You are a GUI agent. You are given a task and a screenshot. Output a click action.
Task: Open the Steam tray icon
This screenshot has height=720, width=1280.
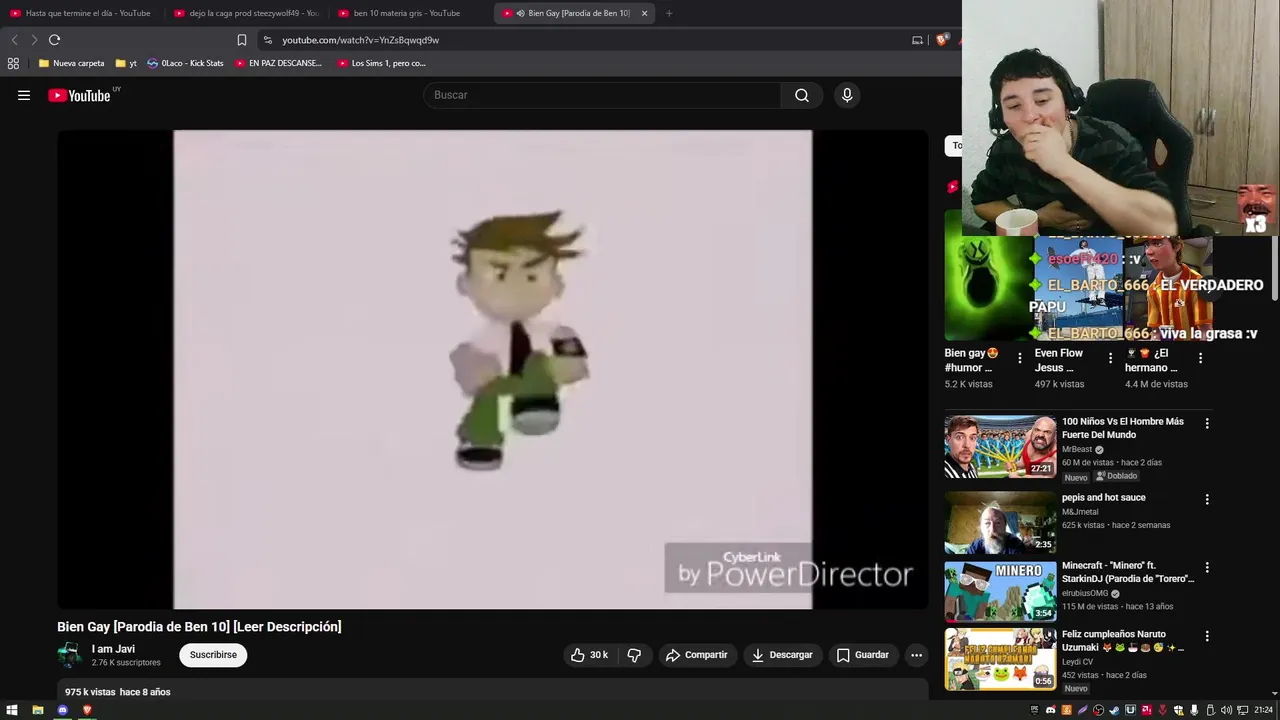coord(1114,710)
